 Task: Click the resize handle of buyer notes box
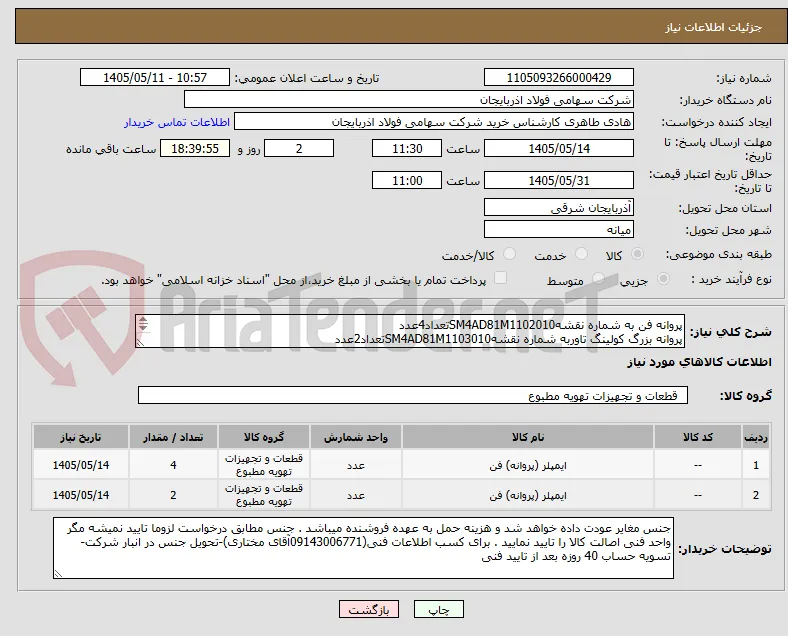tap(58, 573)
